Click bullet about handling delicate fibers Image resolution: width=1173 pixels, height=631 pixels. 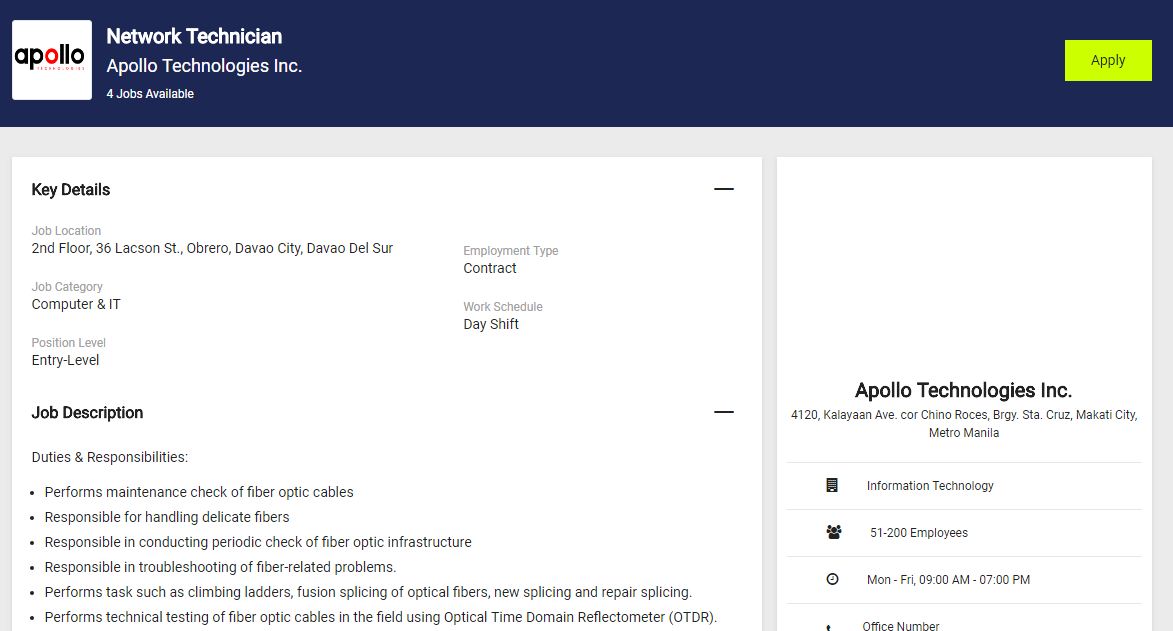pos(167,517)
